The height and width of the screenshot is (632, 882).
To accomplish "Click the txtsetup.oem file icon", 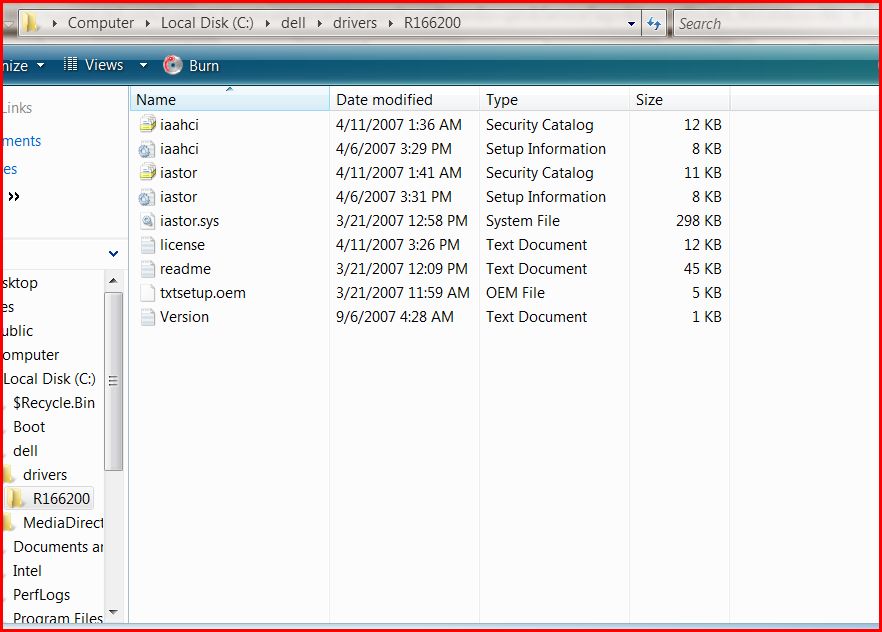I will coord(147,293).
